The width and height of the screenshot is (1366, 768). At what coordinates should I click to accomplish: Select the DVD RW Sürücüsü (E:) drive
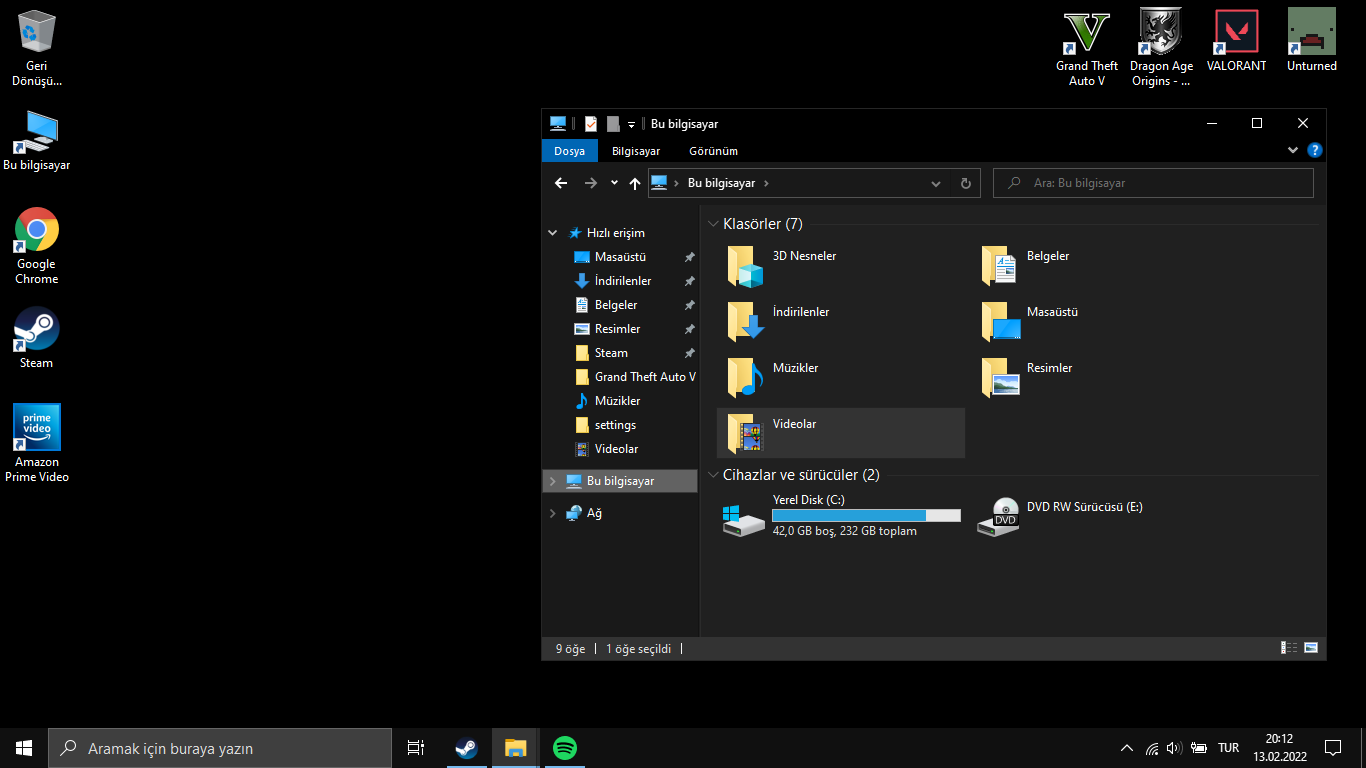(x=1000, y=517)
